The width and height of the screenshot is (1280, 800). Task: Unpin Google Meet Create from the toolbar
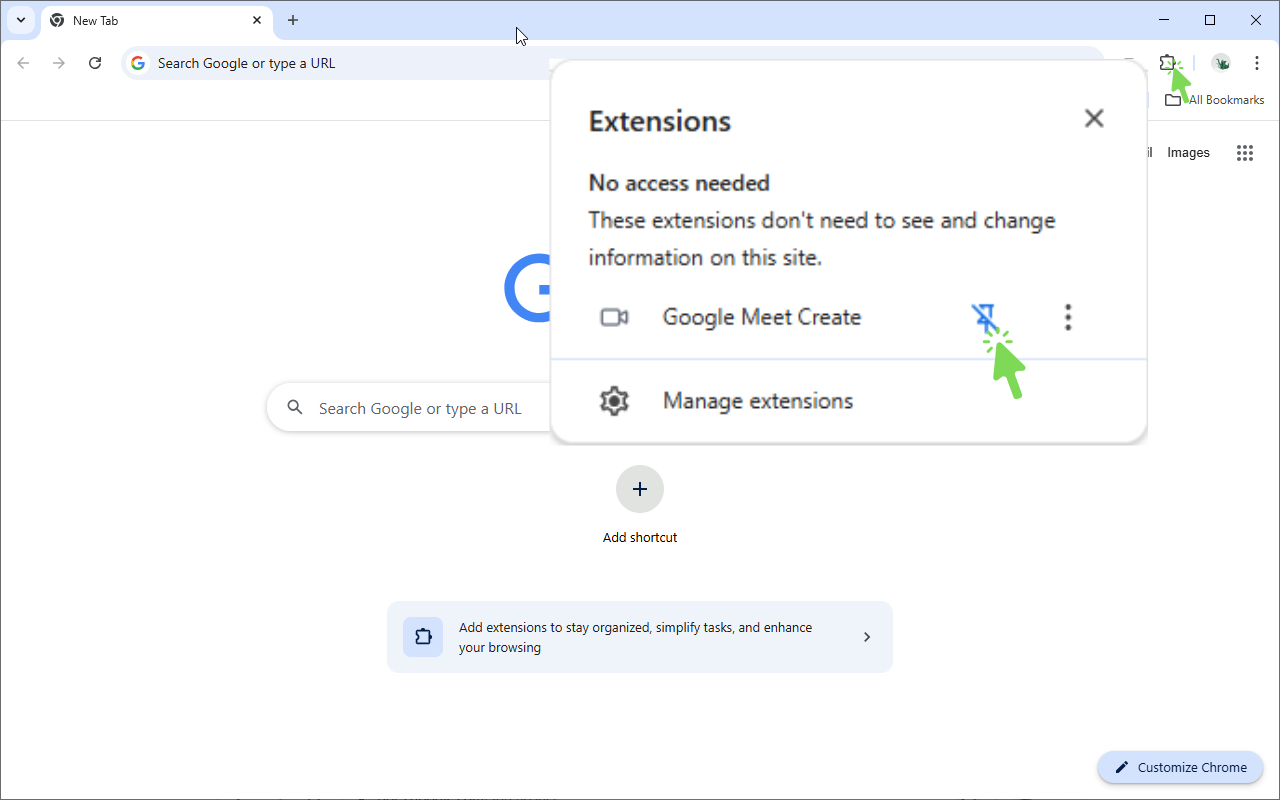coord(984,316)
